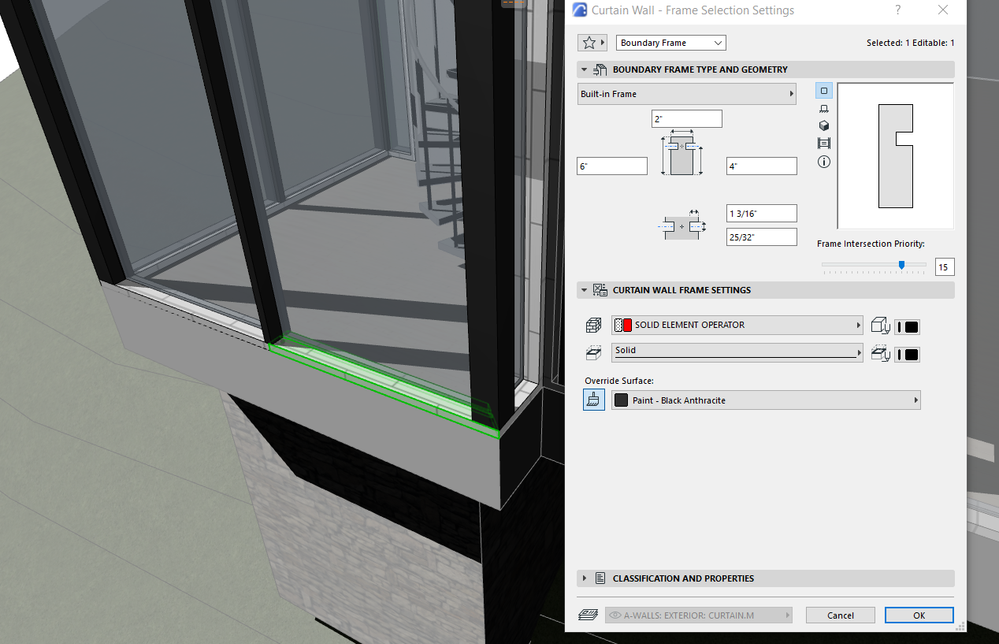Confirm settings with the OK button
Image resolution: width=999 pixels, height=644 pixels.
pyautogui.click(x=918, y=614)
